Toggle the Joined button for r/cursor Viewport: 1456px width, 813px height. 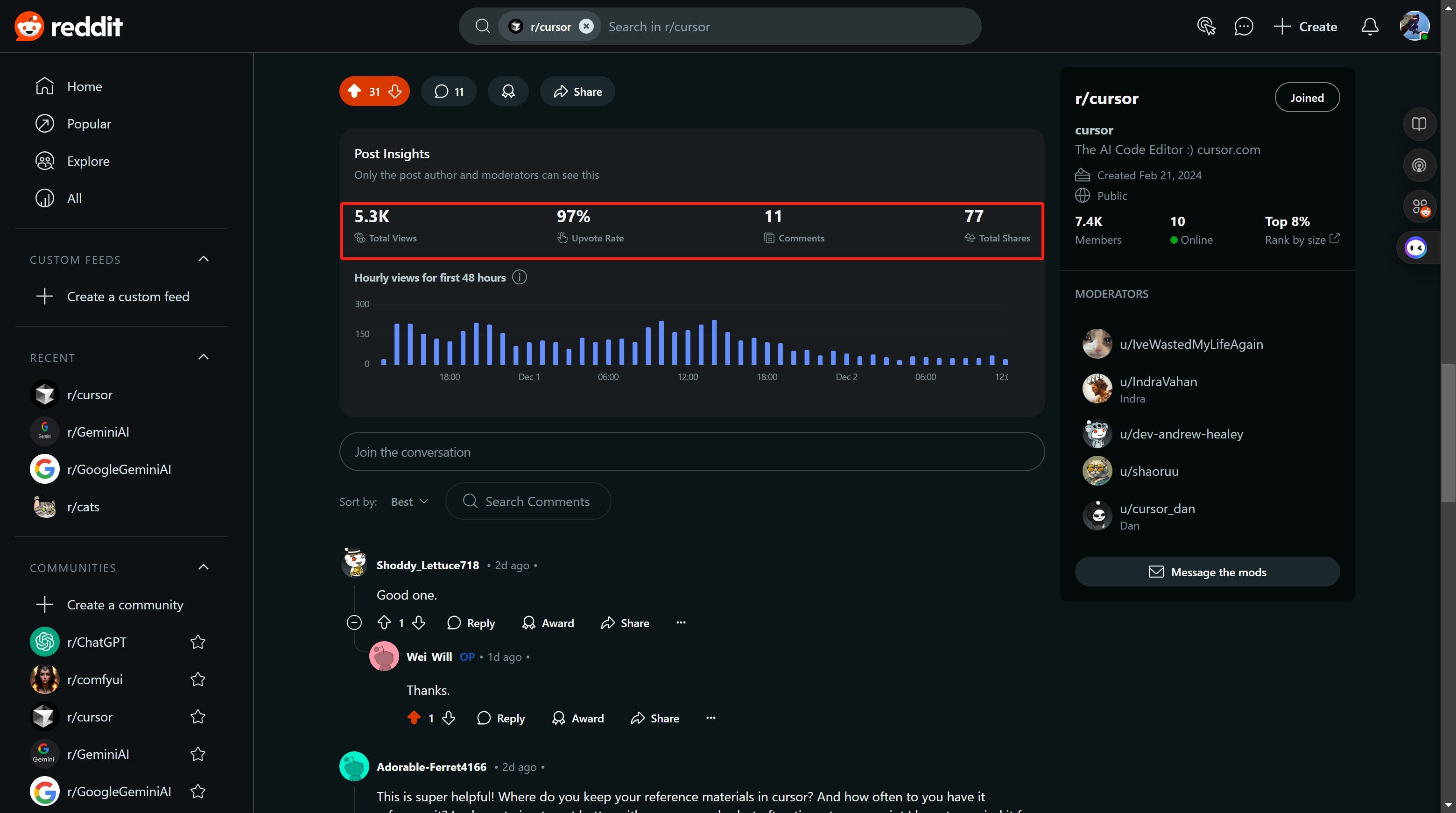[x=1306, y=98]
